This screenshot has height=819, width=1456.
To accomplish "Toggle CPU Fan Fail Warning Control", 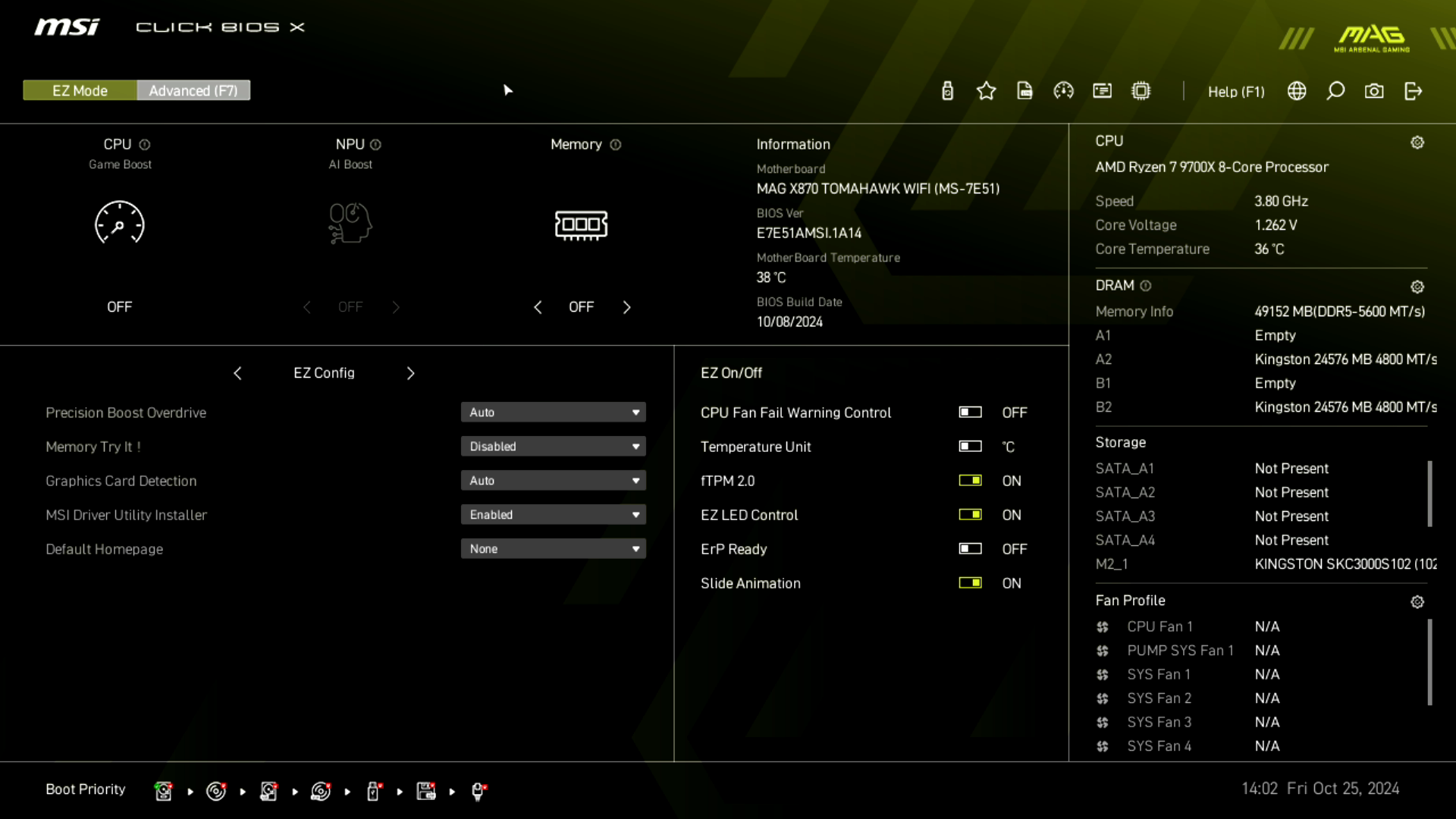I will pos(970,412).
